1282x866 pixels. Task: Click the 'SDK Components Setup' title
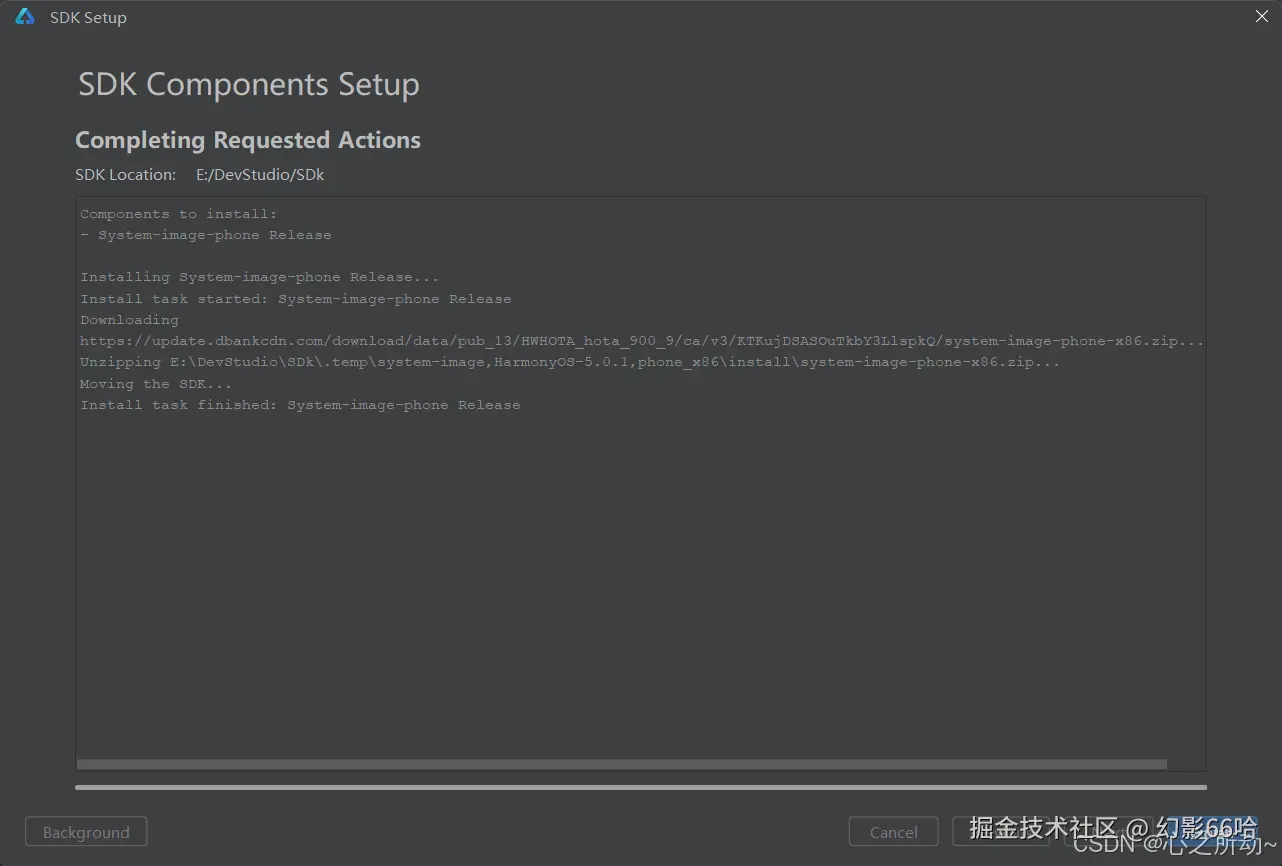click(x=249, y=85)
